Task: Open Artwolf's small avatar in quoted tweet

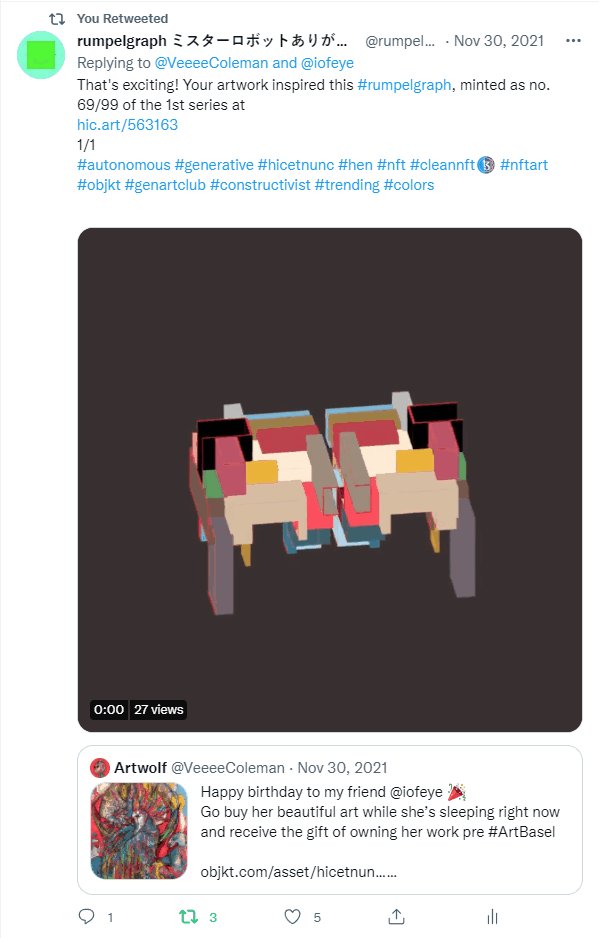Action: 100,768
